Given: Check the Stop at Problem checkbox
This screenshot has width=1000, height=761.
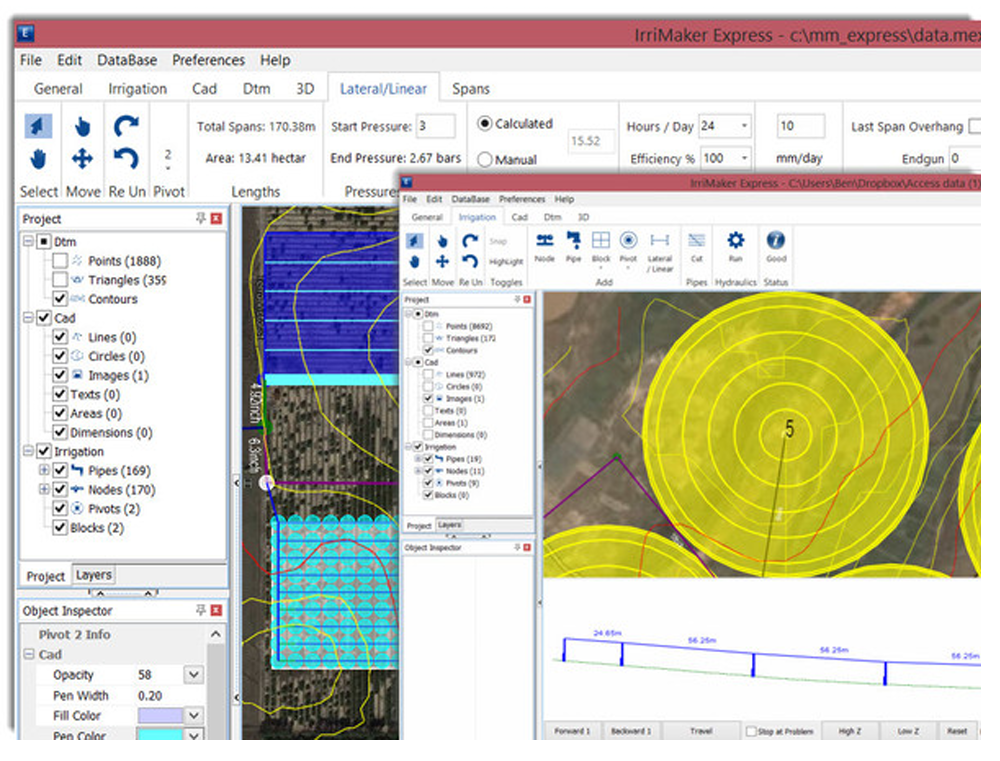Looking at the screenshot, I should pos(752,731).
